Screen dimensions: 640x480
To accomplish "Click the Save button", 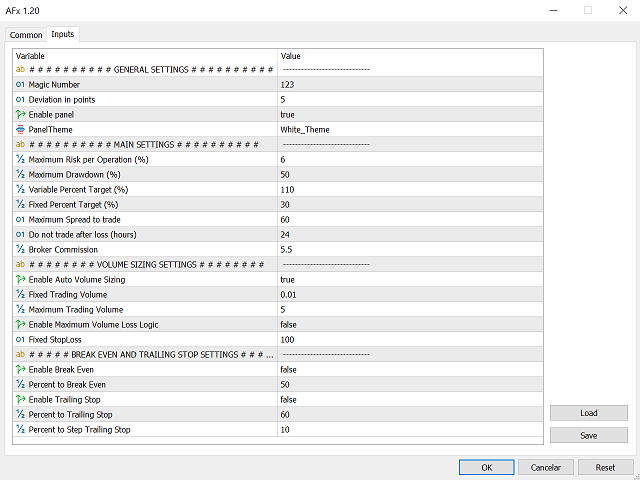I will pyautogui.click(x=589, y=435).
